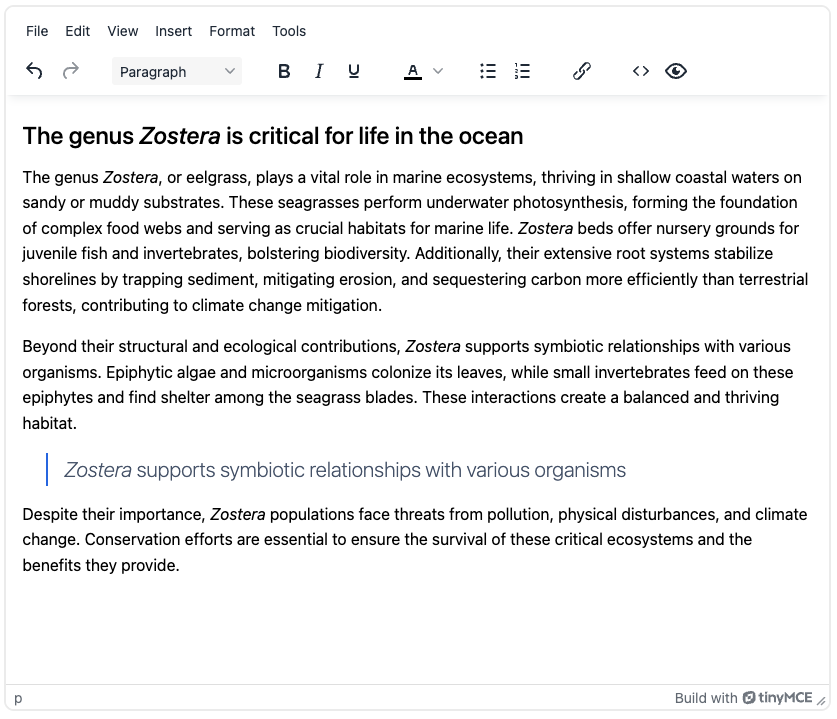Click the Build with tinyMCE link
The image size is (837, 719).
(743, 698)
